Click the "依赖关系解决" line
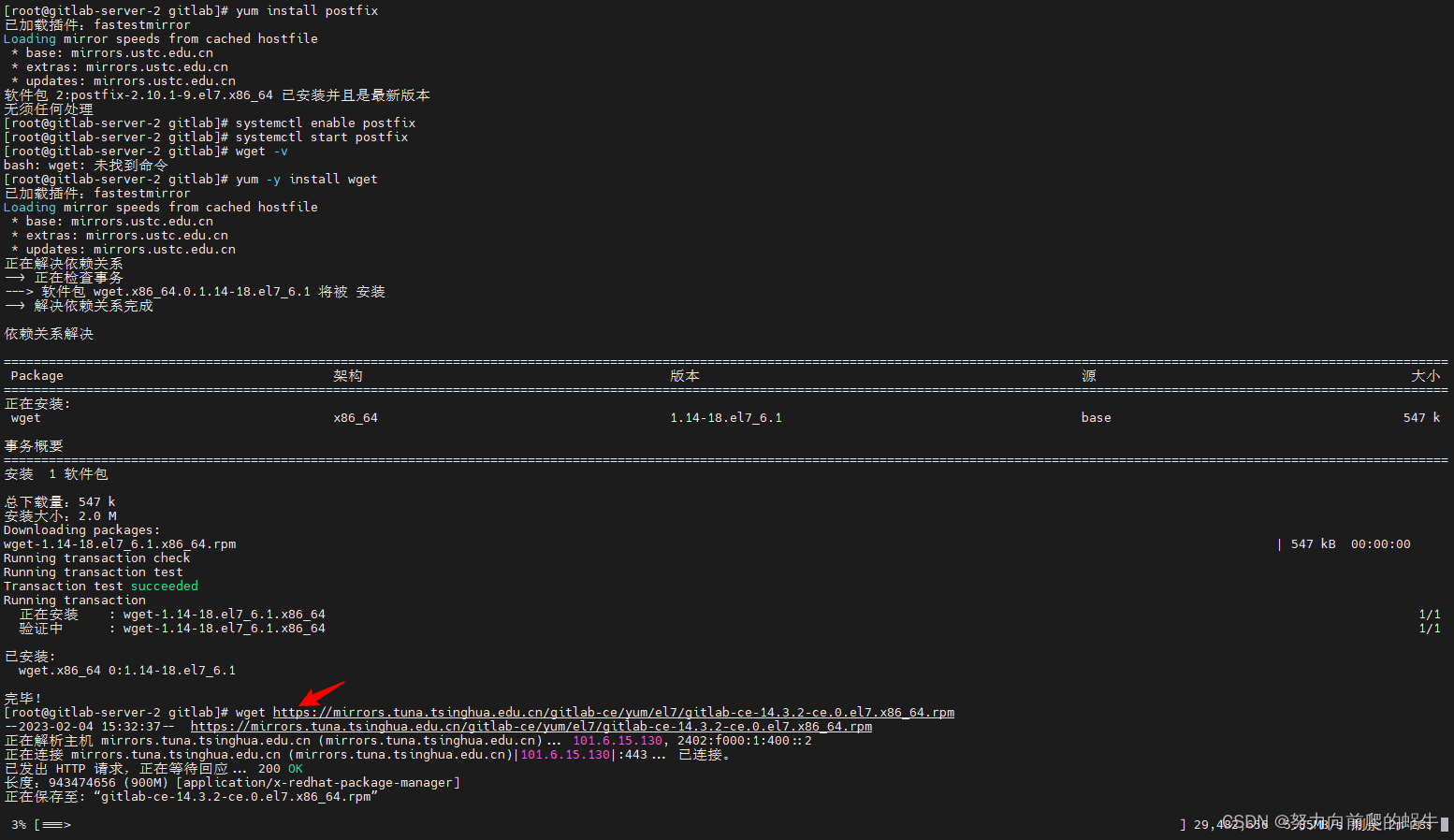Image resolution: width=1454 pixels, height=840 pixels. [x=49, y=334]
